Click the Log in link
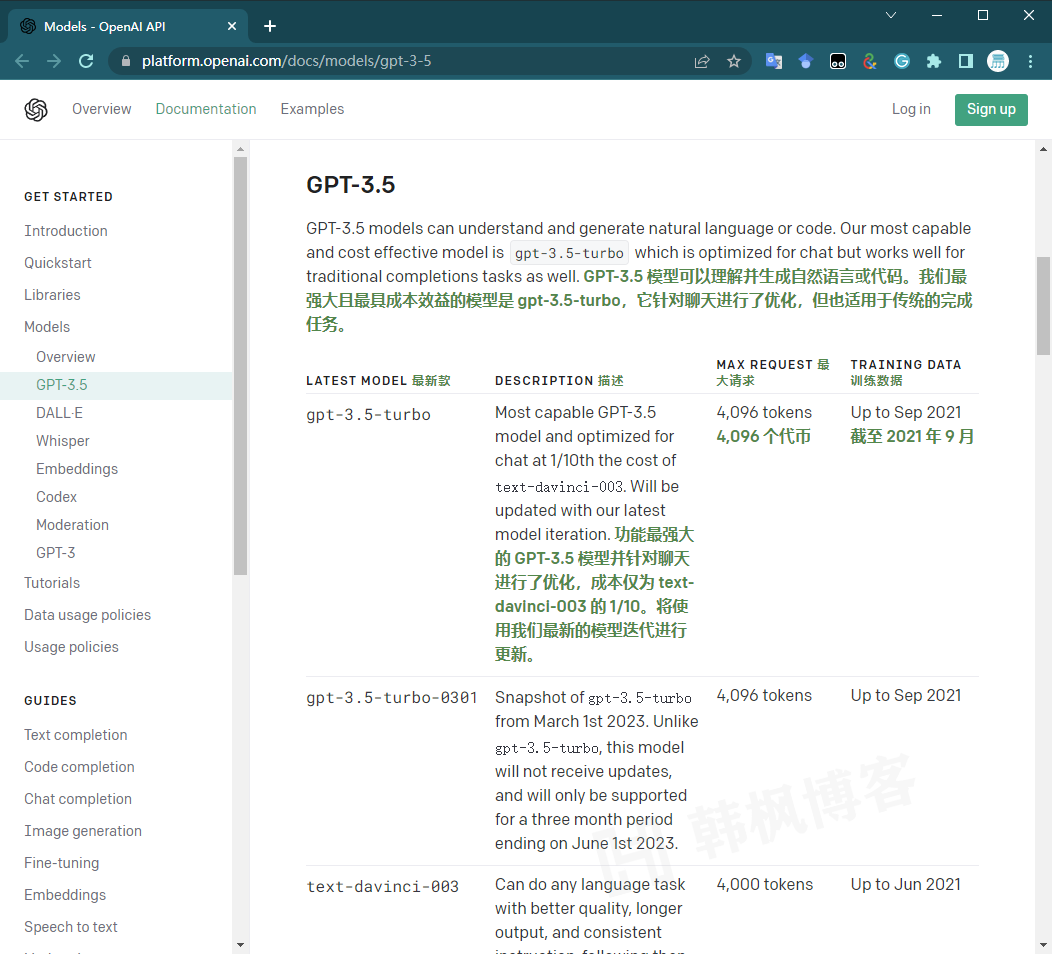The width and height of the screenshot is (1052, 954). coord(911,109)
